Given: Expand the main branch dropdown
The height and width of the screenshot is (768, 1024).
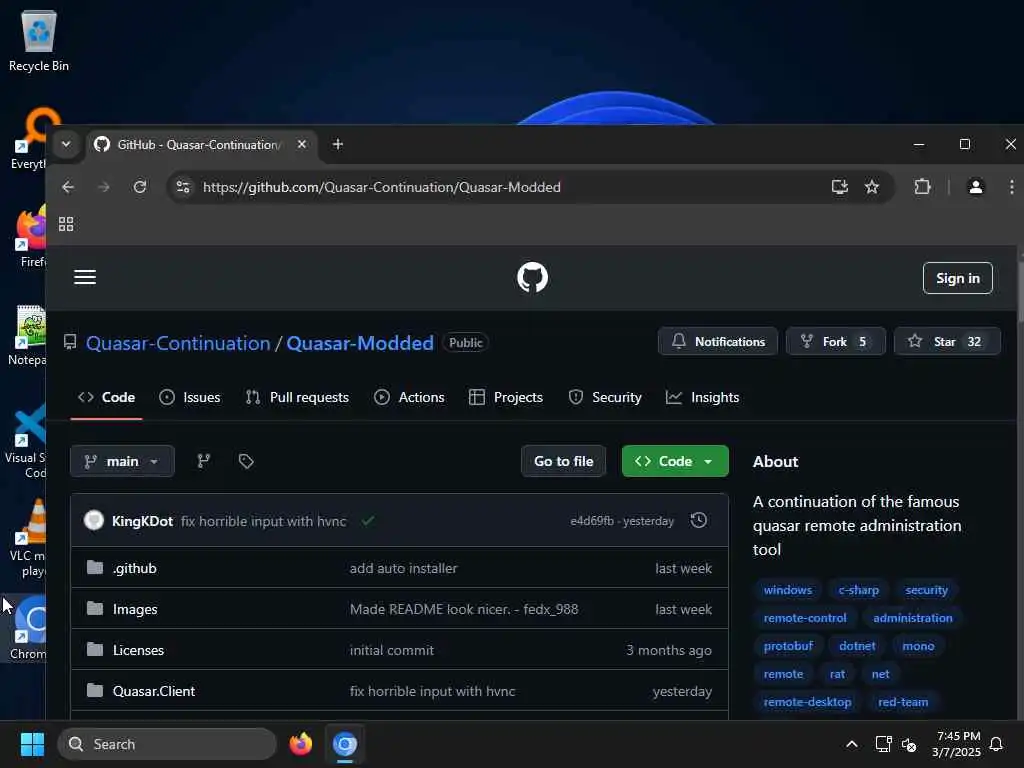Looking at the screenshot, I should click(x=122, y=461).
